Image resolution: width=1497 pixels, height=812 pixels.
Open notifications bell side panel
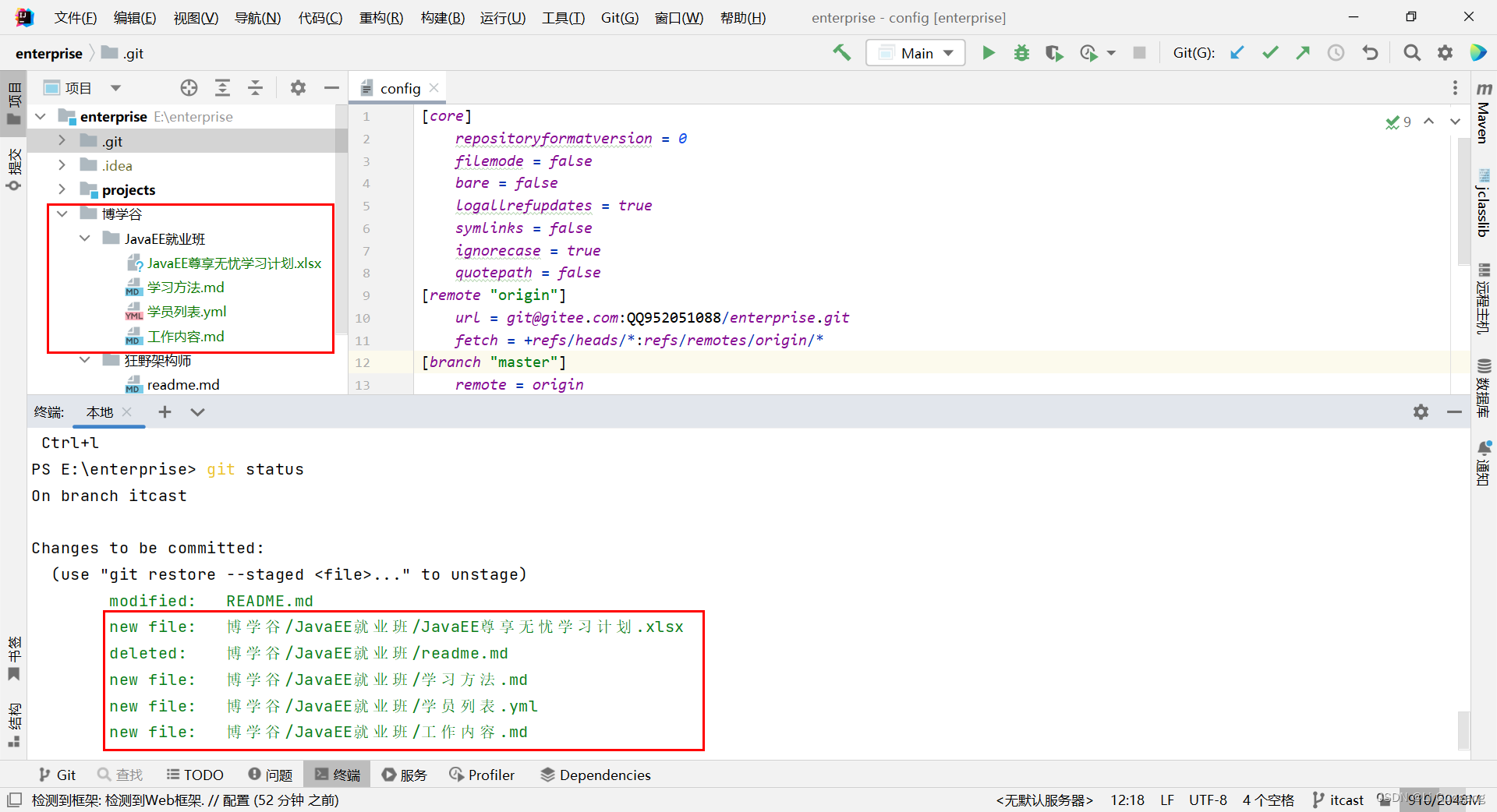tap(1484, 463)
